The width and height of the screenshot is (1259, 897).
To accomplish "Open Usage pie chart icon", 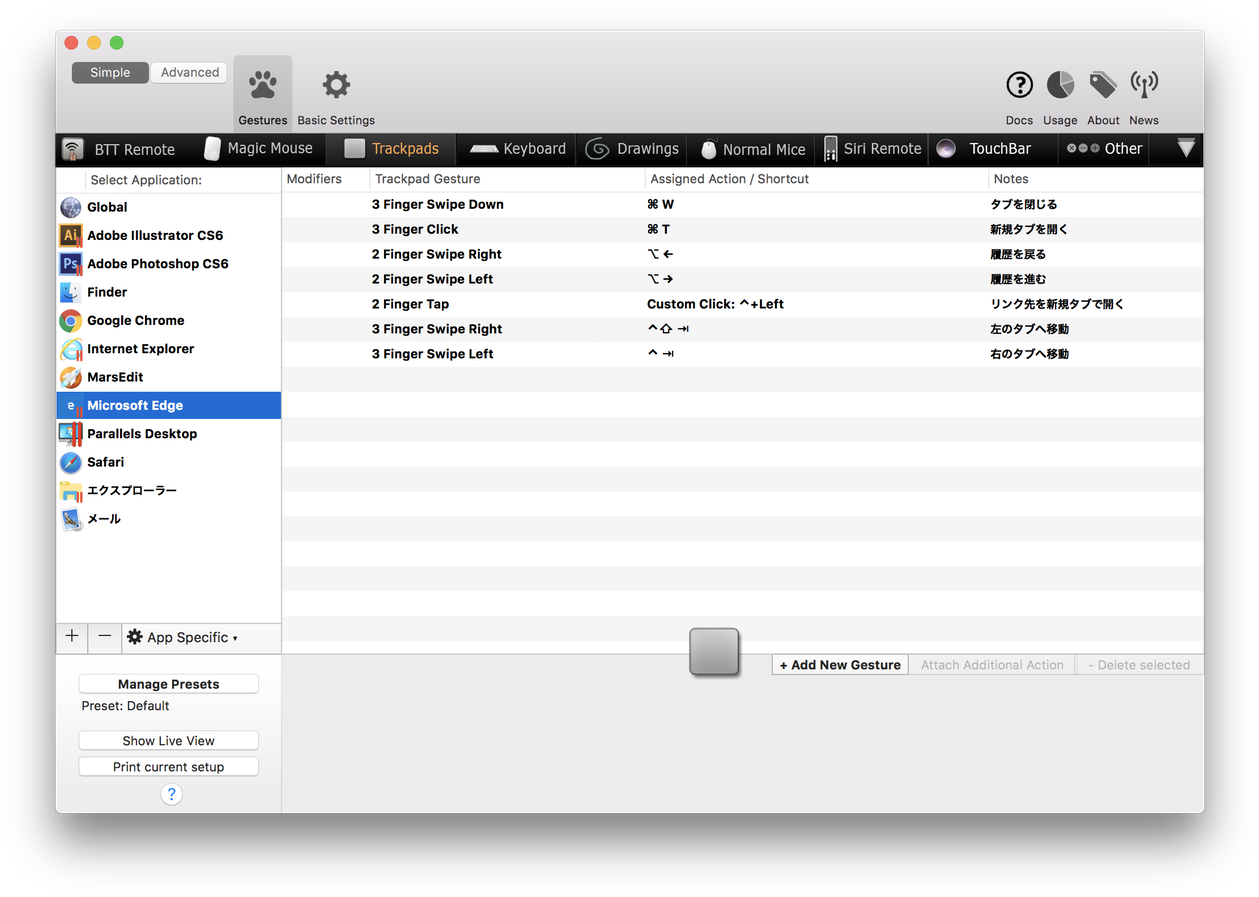I will (1060, 86).
